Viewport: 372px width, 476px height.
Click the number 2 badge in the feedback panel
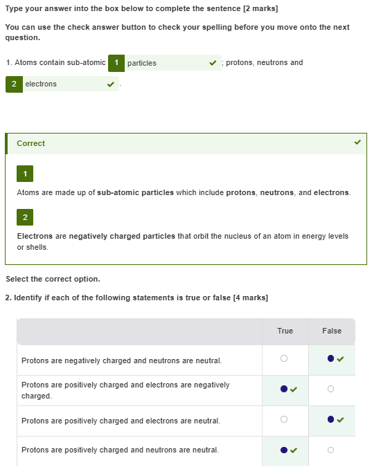[x=25, y=217]
